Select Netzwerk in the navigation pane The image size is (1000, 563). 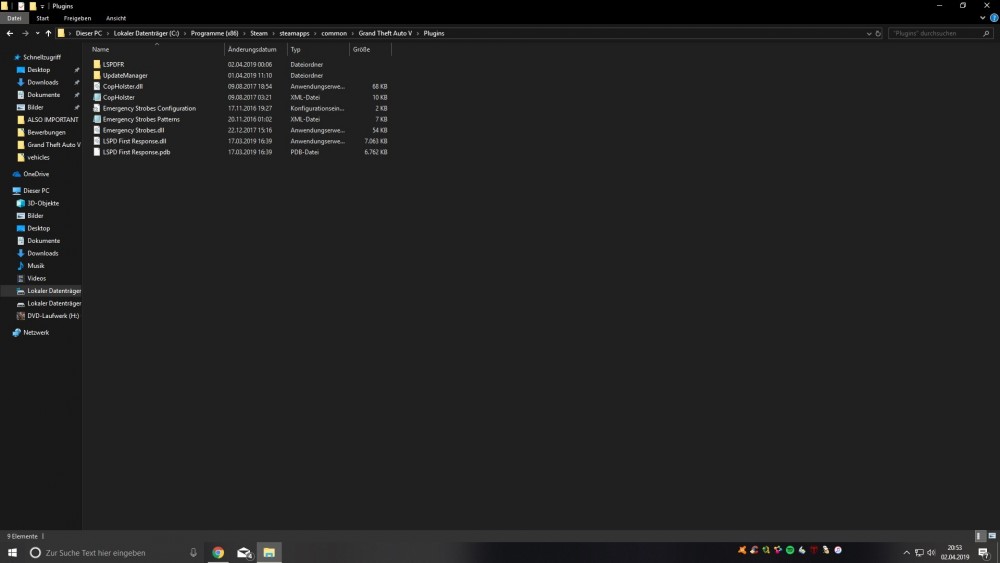[36, 333]
